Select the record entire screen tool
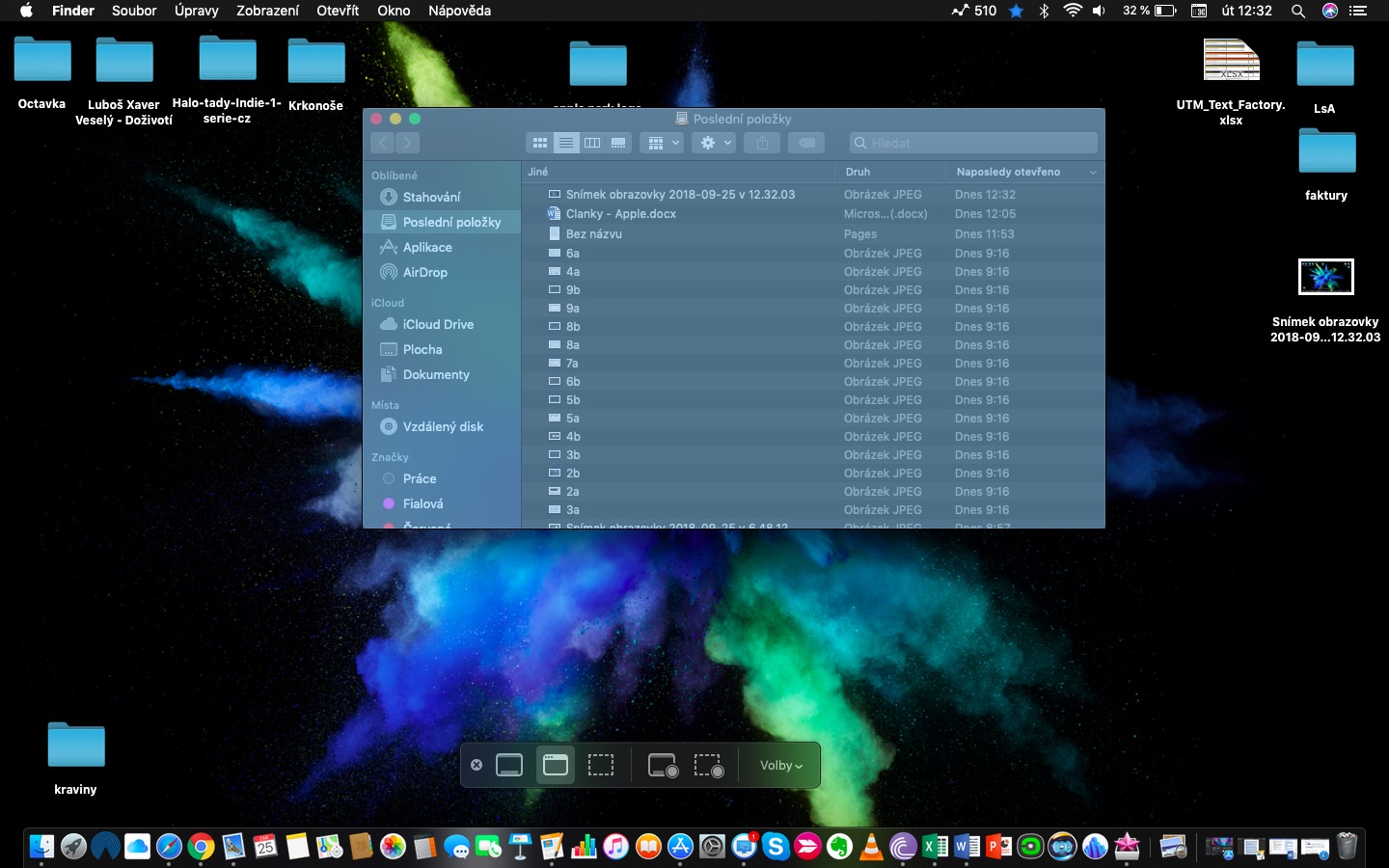 [x=662, y=765]
